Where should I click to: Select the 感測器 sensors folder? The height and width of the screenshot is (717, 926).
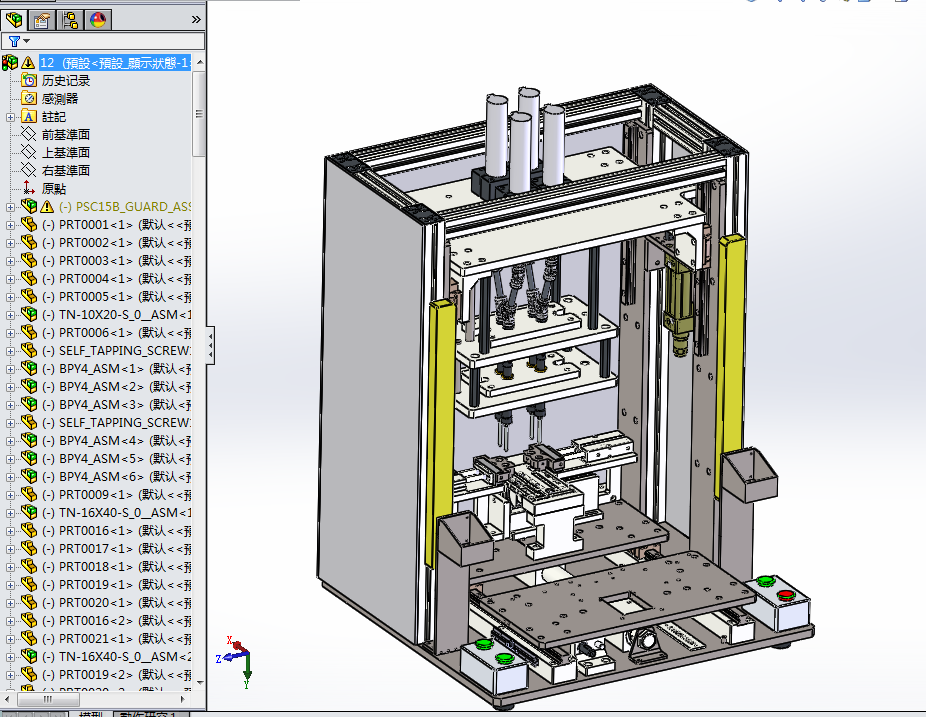60,98
